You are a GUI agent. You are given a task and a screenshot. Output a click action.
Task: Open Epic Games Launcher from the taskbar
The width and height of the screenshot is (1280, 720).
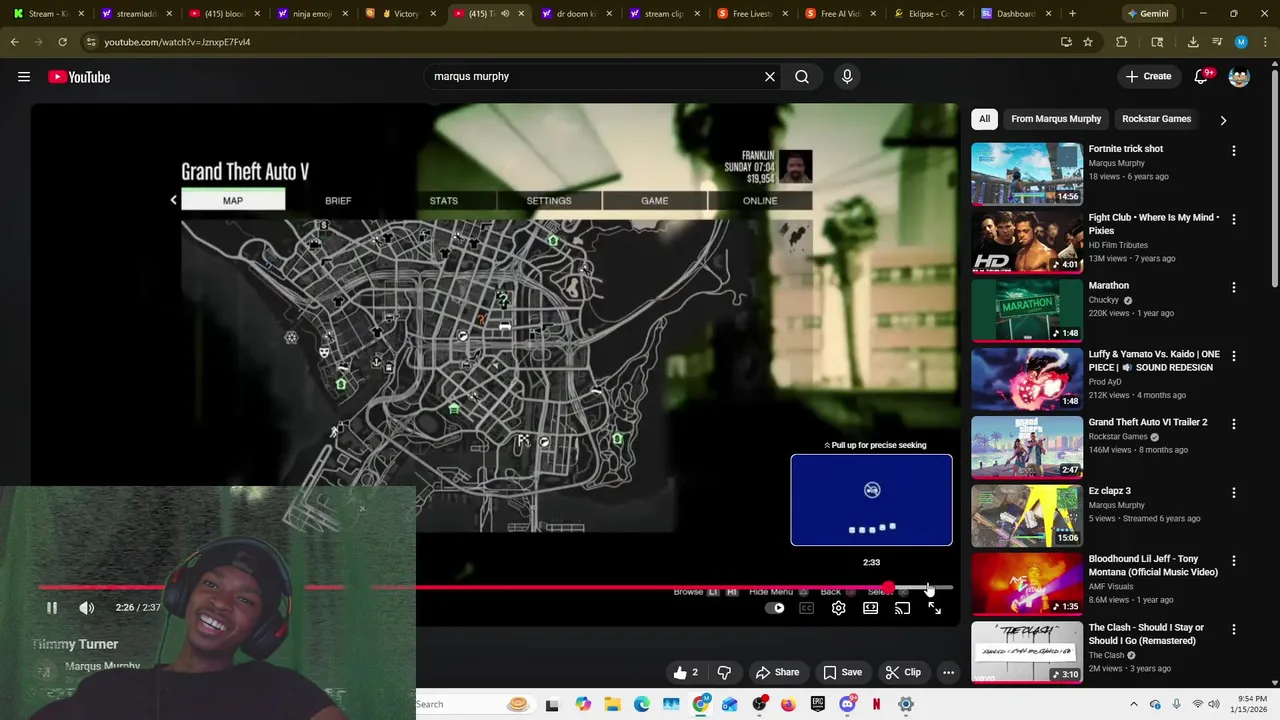tap(818, 704)
